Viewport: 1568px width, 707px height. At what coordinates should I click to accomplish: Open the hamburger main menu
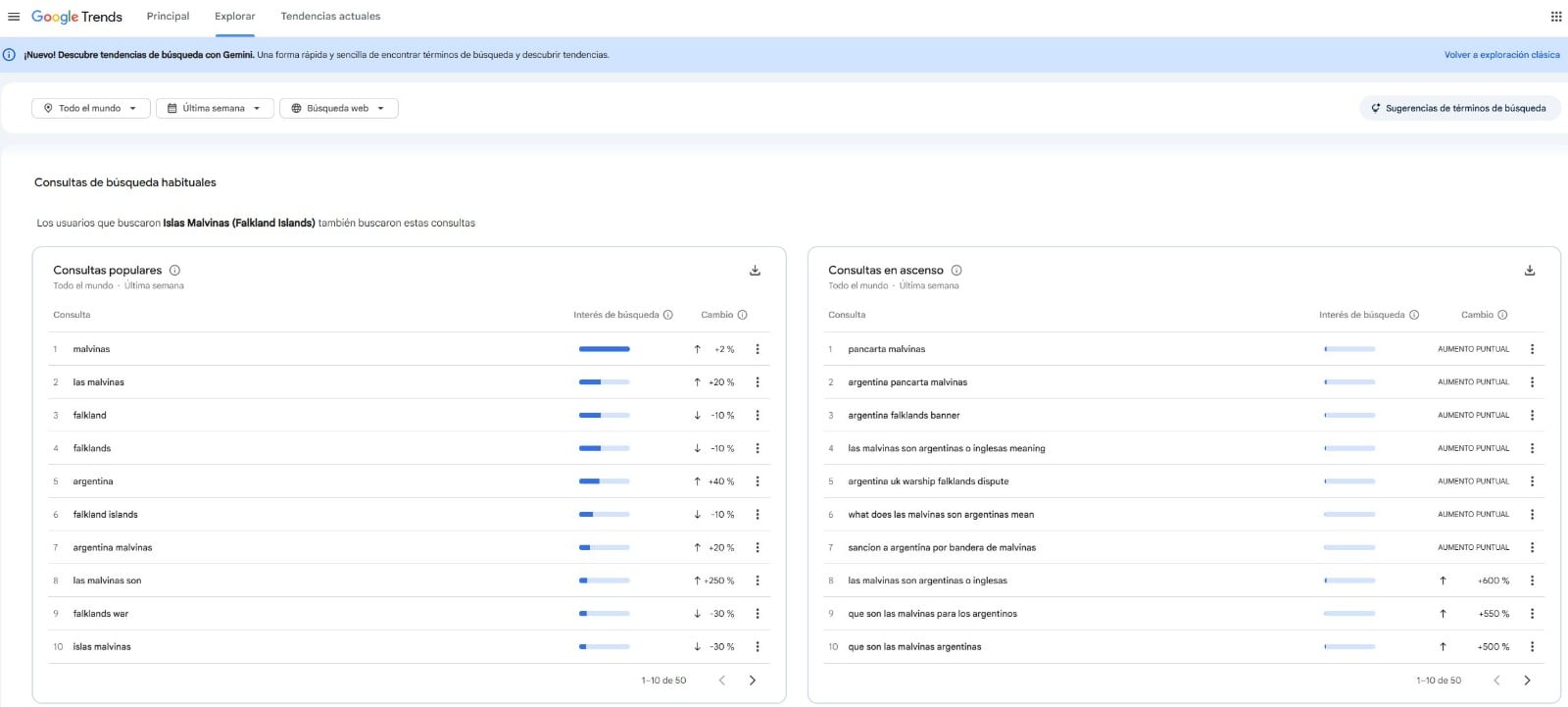(x=14, y=17)
